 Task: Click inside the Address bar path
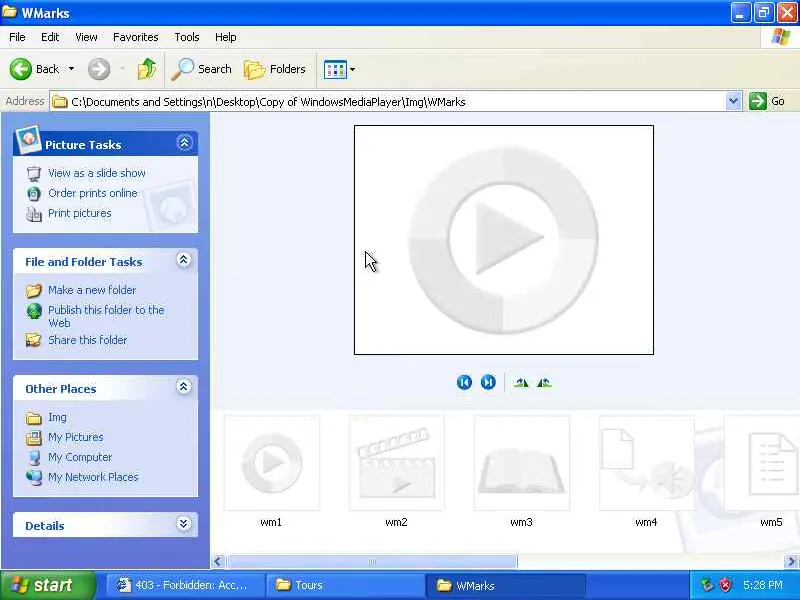pyautogui.click(x=388, y=102)
